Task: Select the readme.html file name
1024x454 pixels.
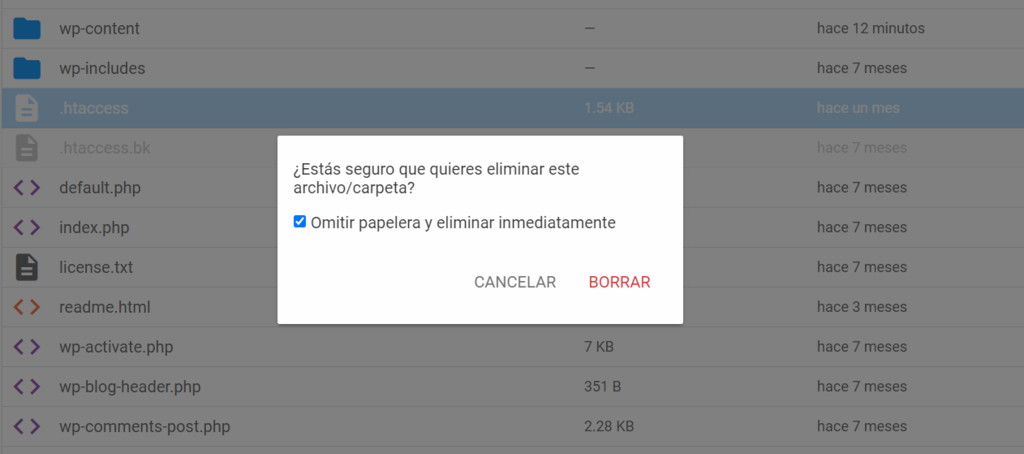Action: [x=104, y=307]
